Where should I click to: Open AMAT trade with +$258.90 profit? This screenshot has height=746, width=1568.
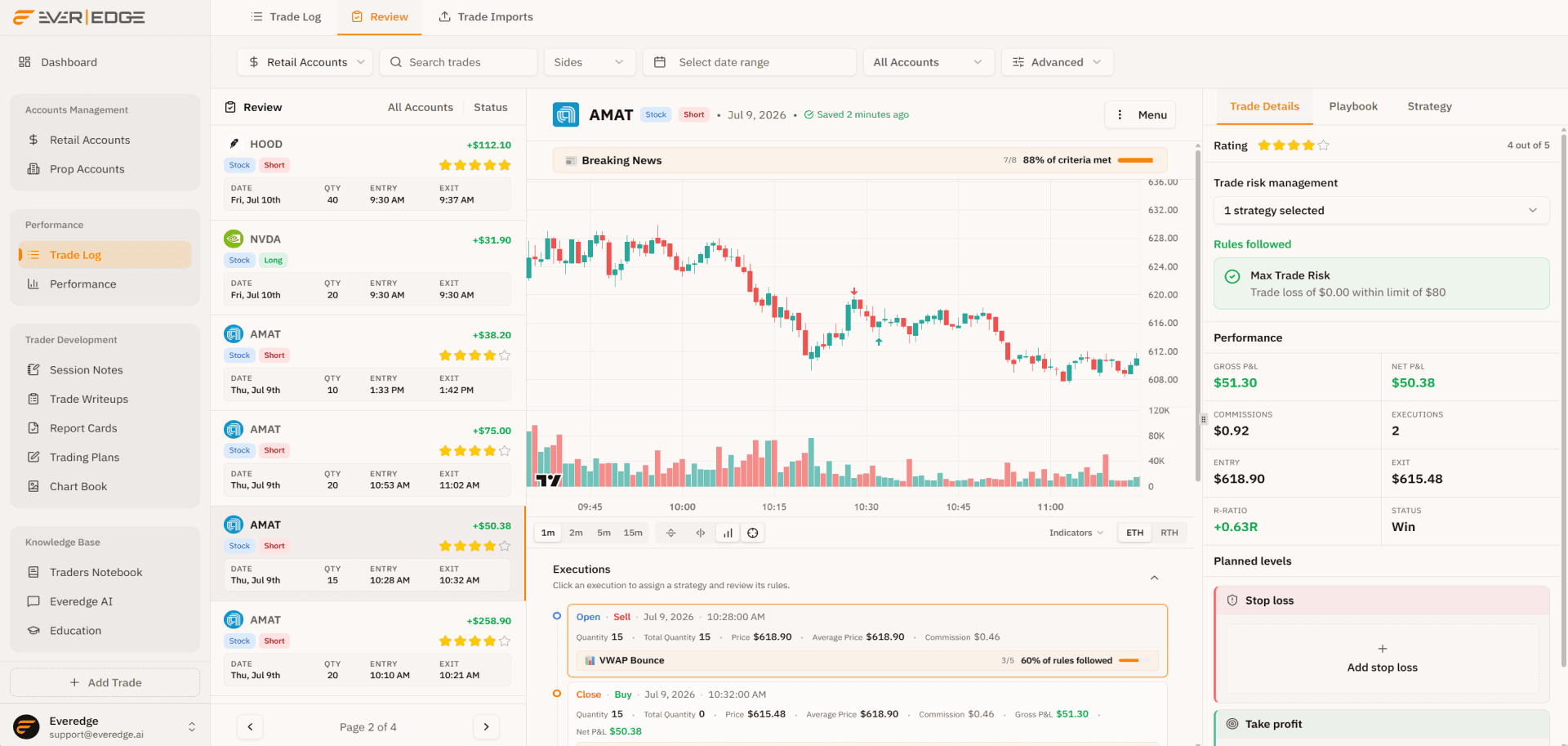pyautogui.click(x=367, y=648)
